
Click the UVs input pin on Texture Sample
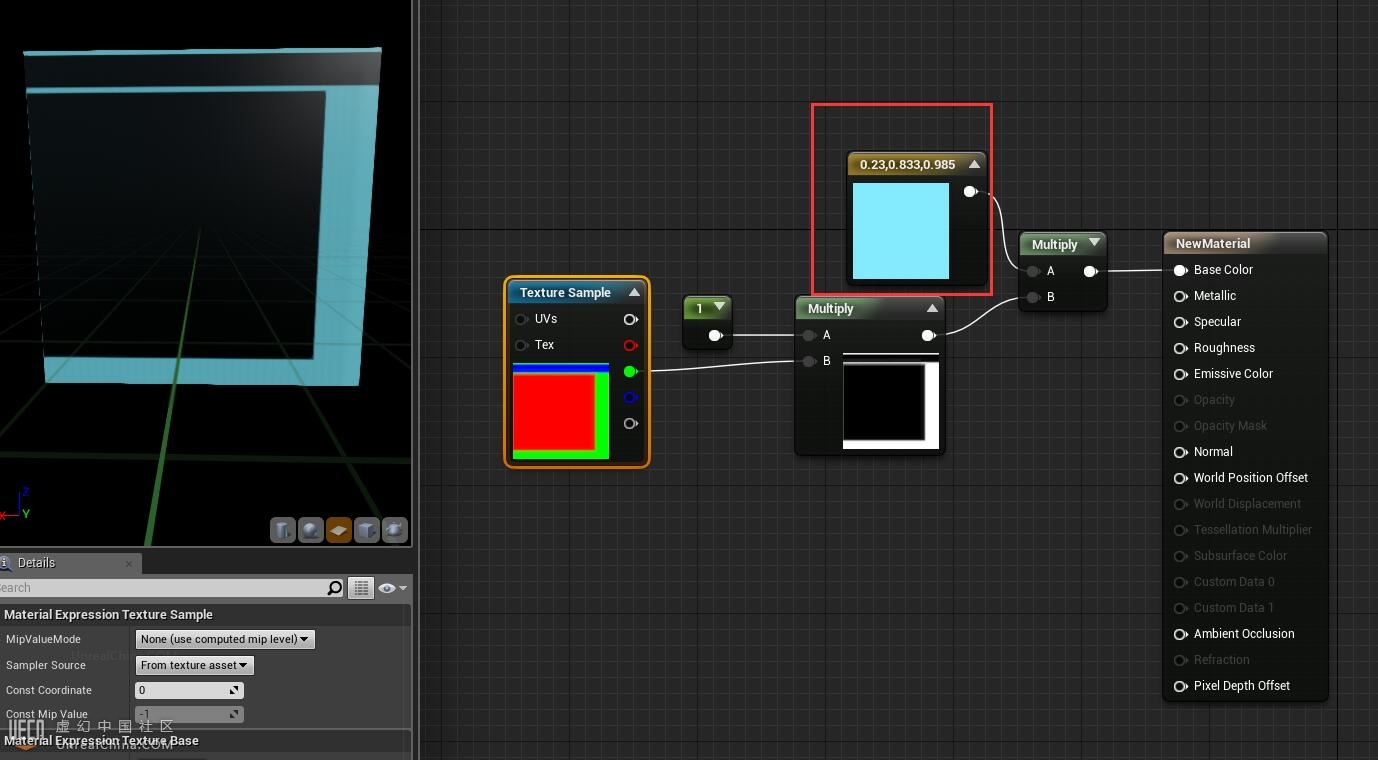click(x=521, y=319)
